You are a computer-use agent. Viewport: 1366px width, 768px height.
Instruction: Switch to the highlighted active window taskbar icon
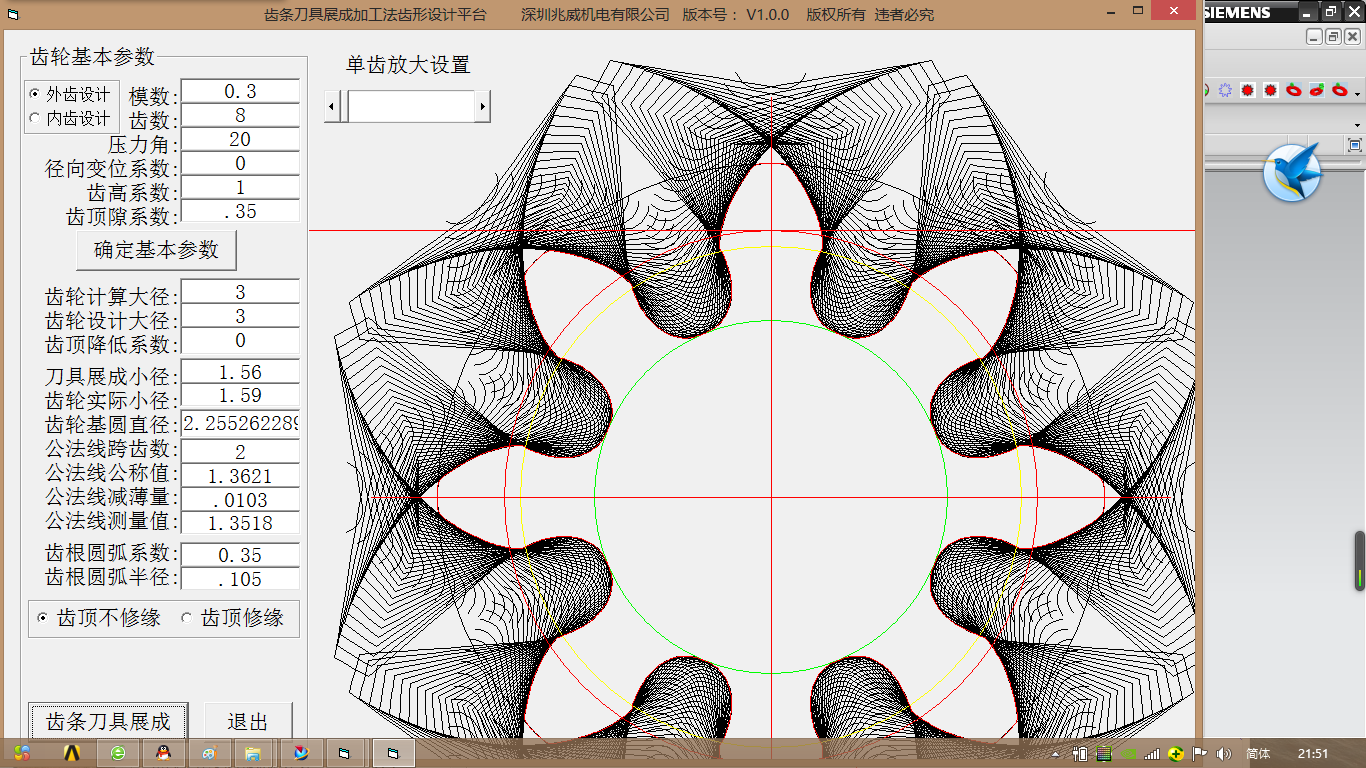click(x=393, y=753)
